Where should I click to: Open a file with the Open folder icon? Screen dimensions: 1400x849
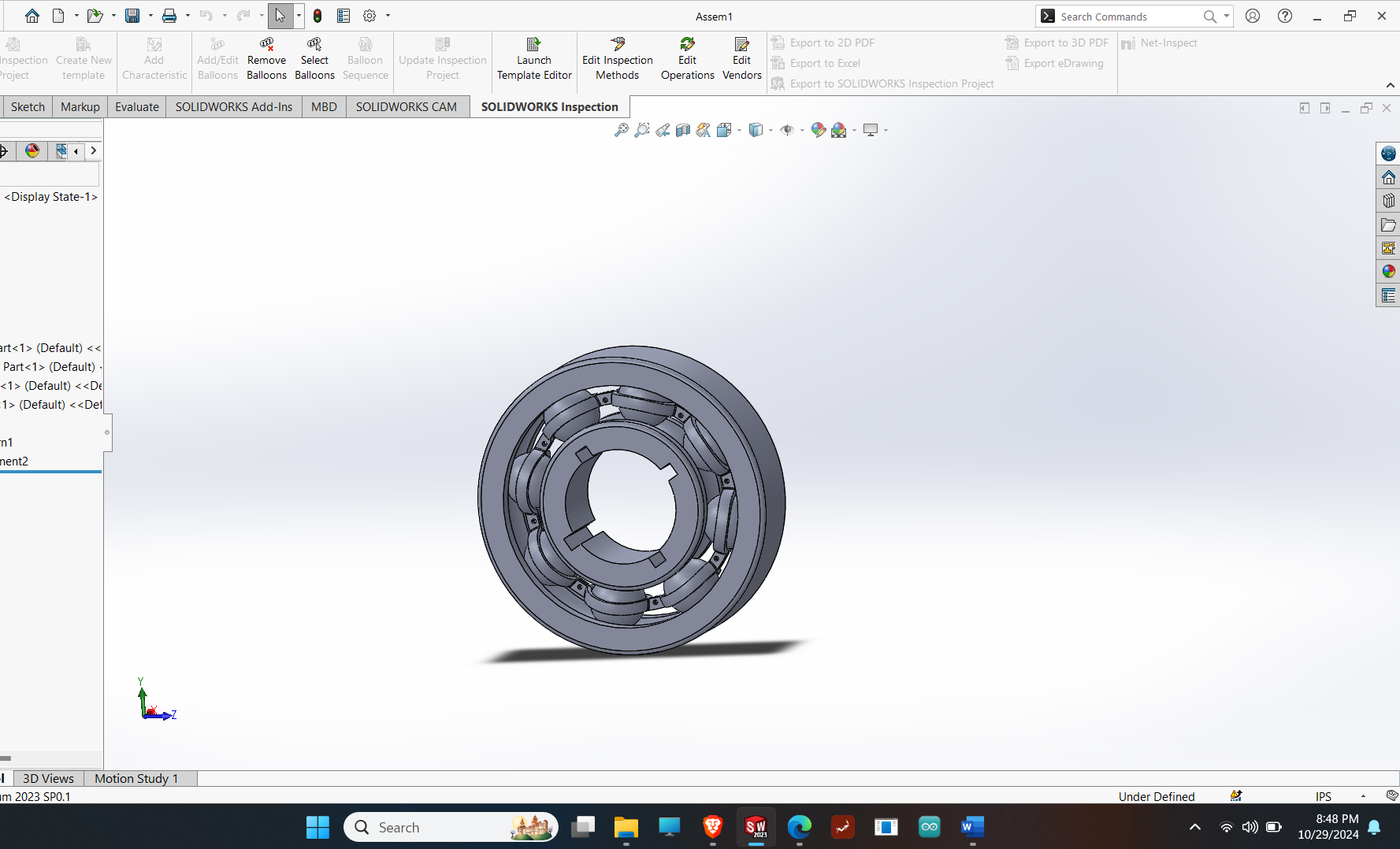95,16
